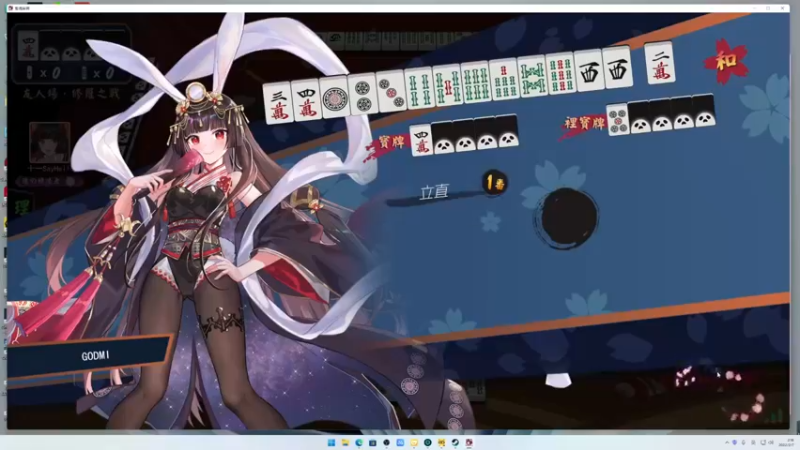800x450 pixels.
Task: Click the GODMI player name banner
Action: [95, 356]
